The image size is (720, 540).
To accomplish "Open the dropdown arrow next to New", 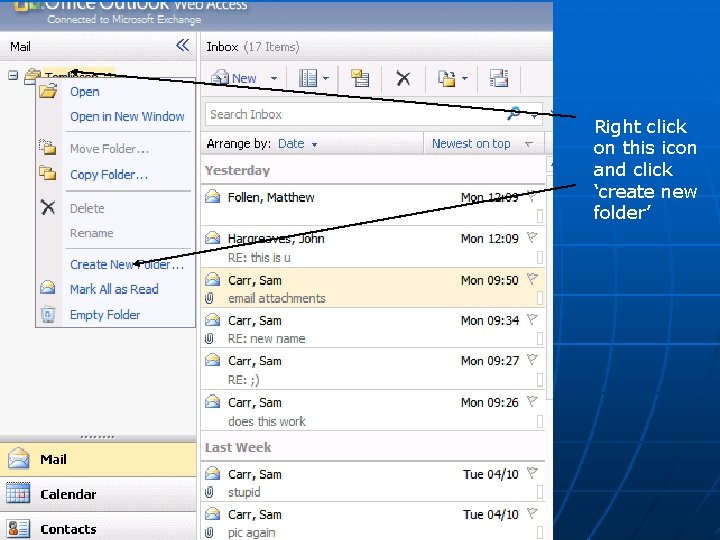I will (274, 79).
